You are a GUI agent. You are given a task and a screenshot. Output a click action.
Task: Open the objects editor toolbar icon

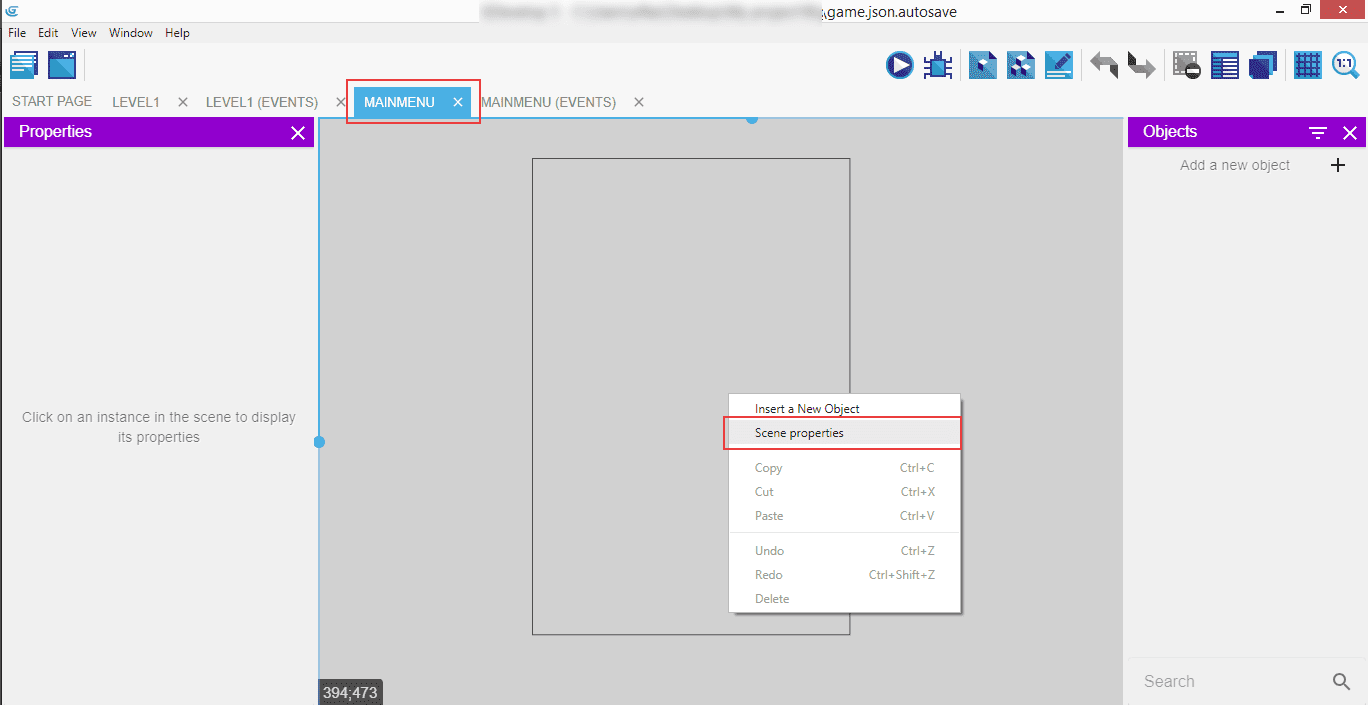[x=982, y=65]
